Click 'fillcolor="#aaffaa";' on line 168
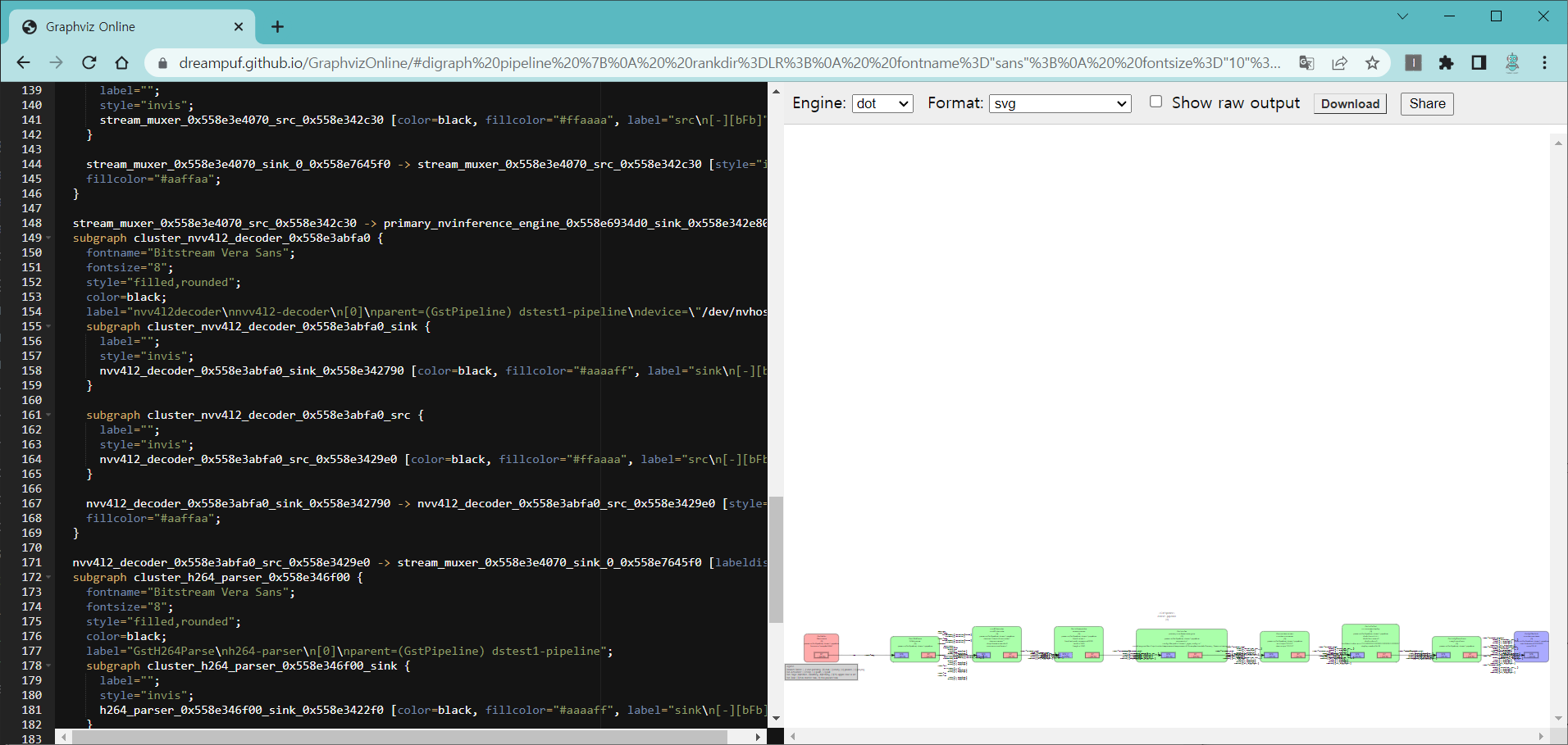Screen dimensions: 1568x745 [153, 519]
